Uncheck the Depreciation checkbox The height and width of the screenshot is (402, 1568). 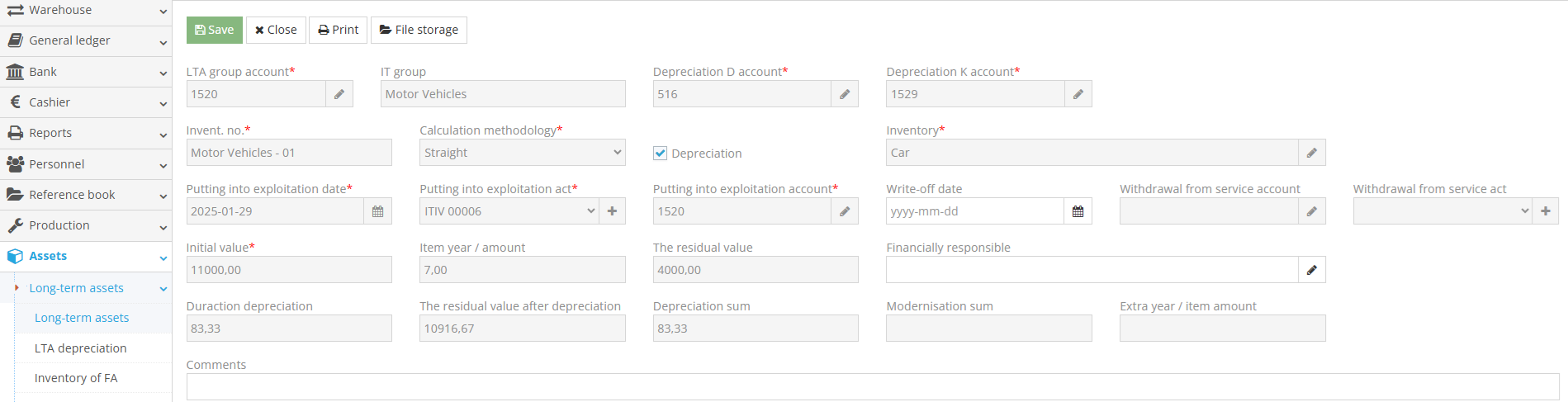pyautogui.click(x=660, y=154)
